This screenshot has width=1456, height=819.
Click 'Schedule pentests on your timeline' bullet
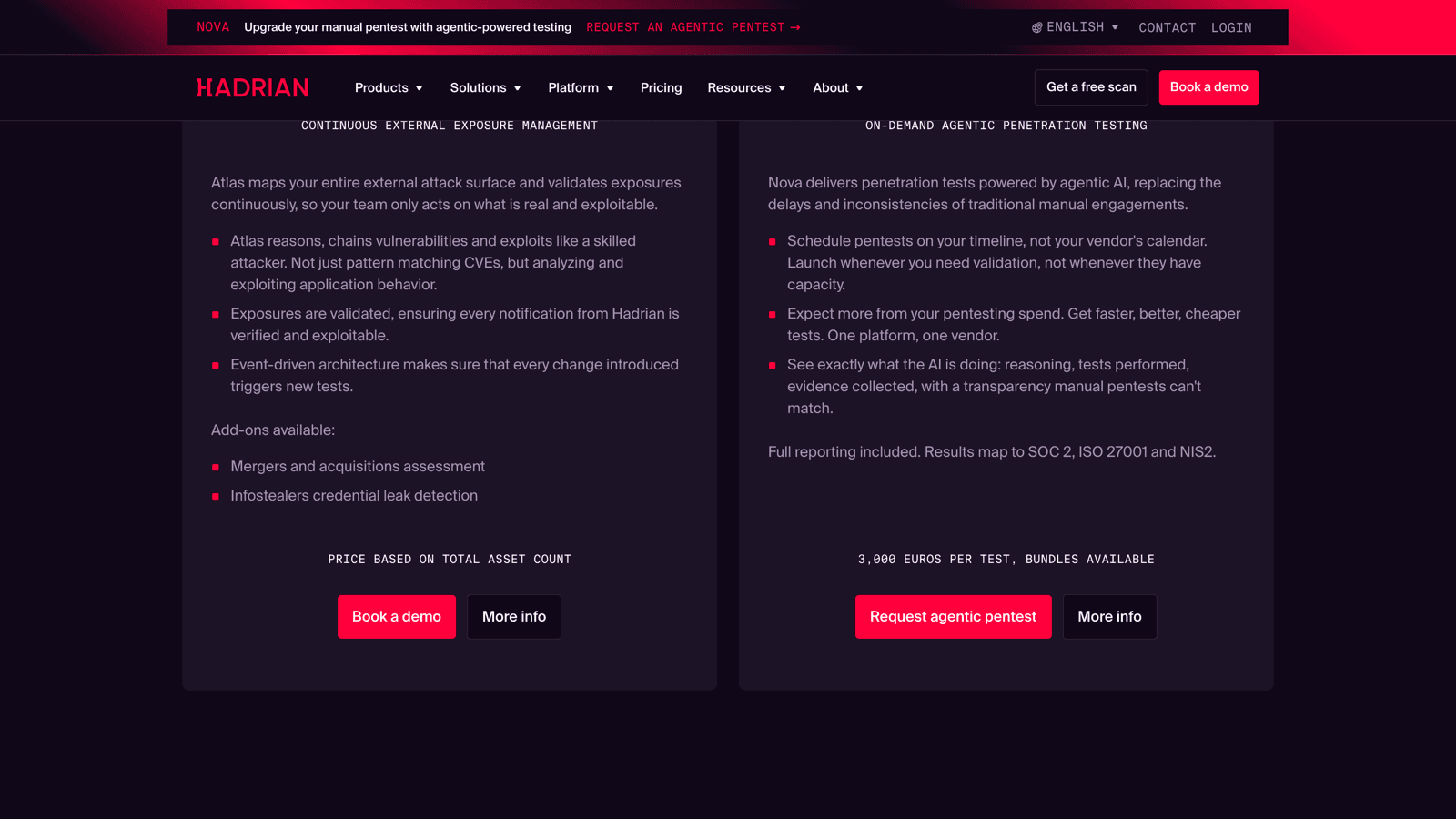[x=997, y=263]
